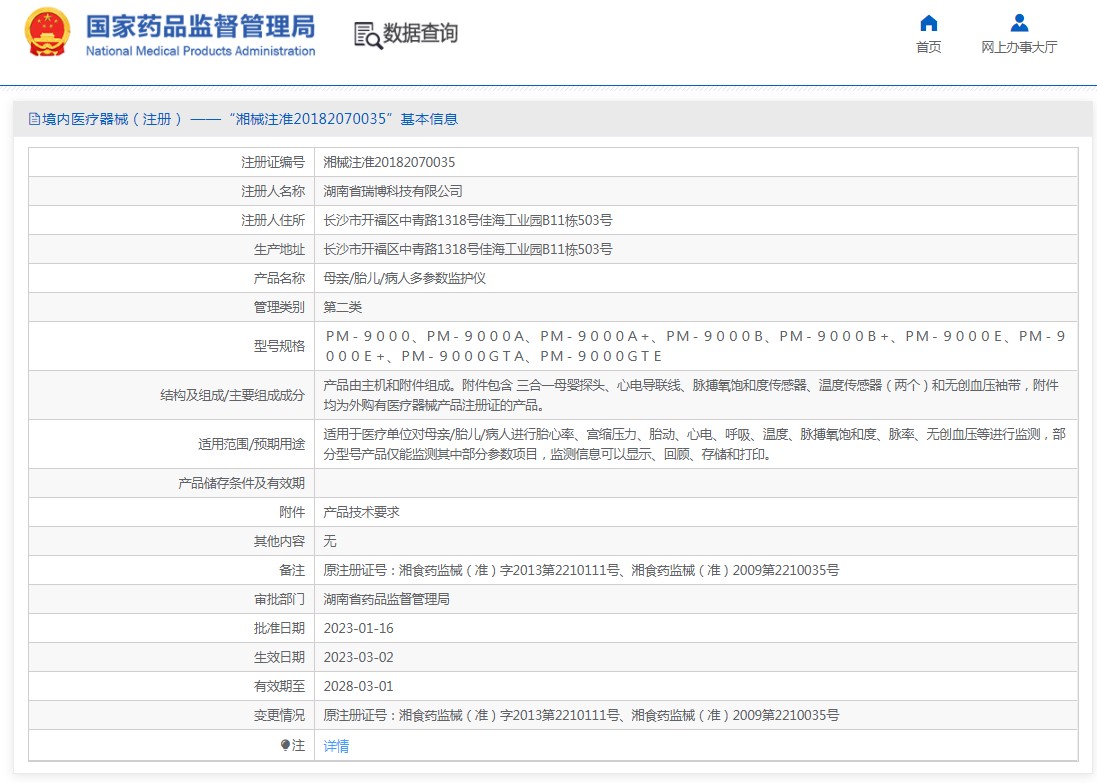Click the 适用范围/预期用途 description text
1097x783 pixels.
(694, 444)
